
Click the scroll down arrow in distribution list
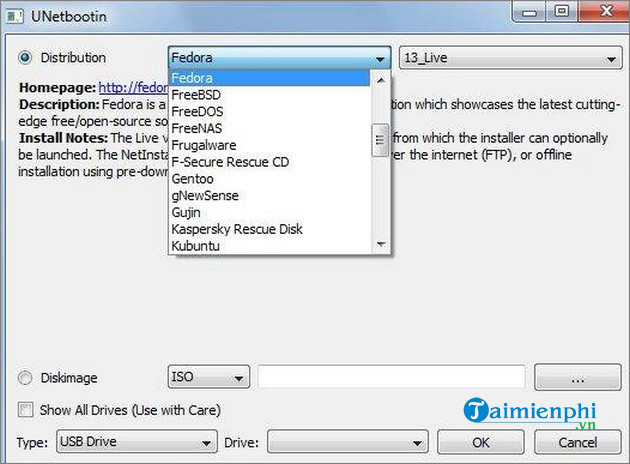click(380, 244)
